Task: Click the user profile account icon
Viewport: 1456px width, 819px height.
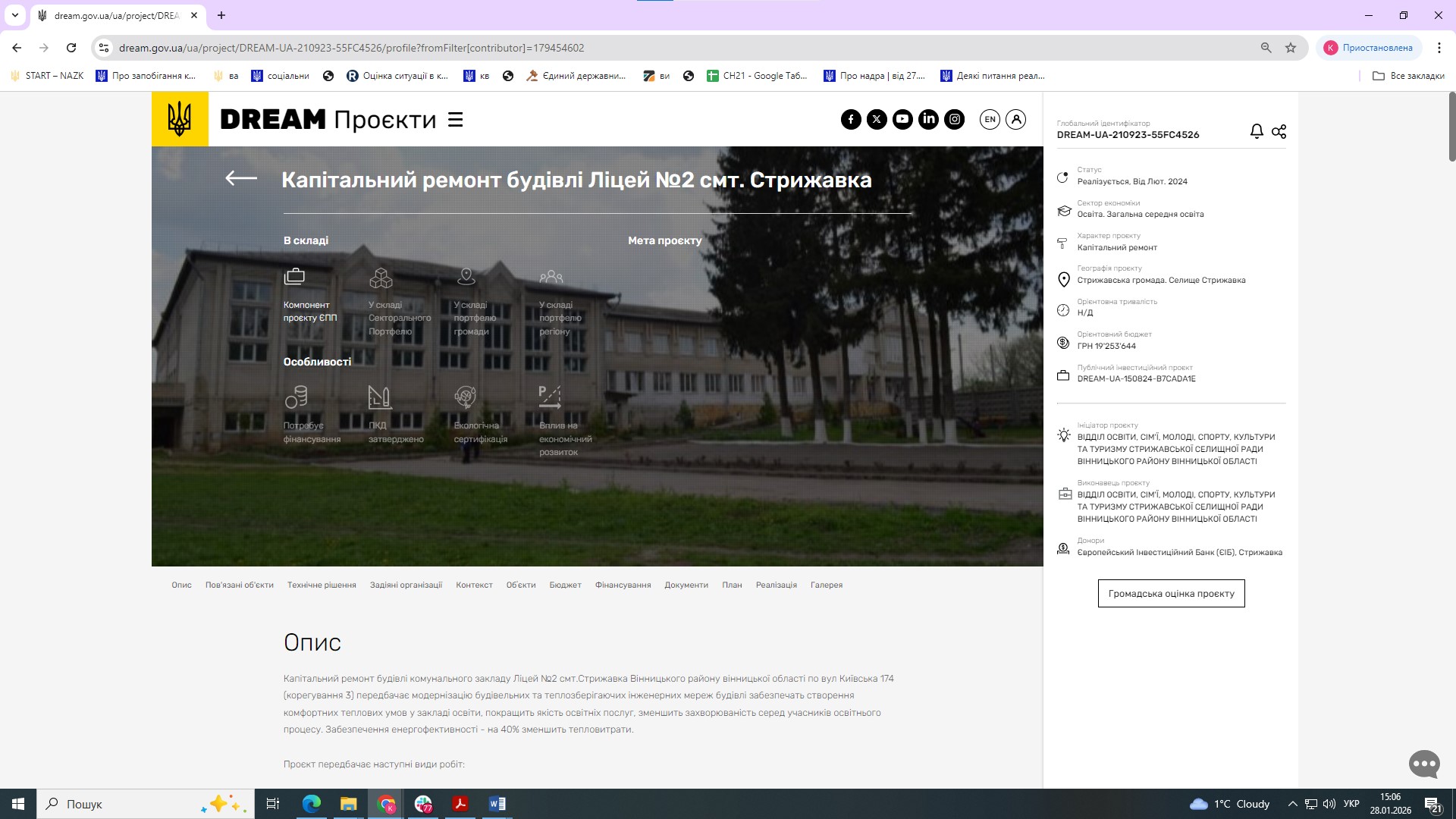Action: (x=1015, y=119)
